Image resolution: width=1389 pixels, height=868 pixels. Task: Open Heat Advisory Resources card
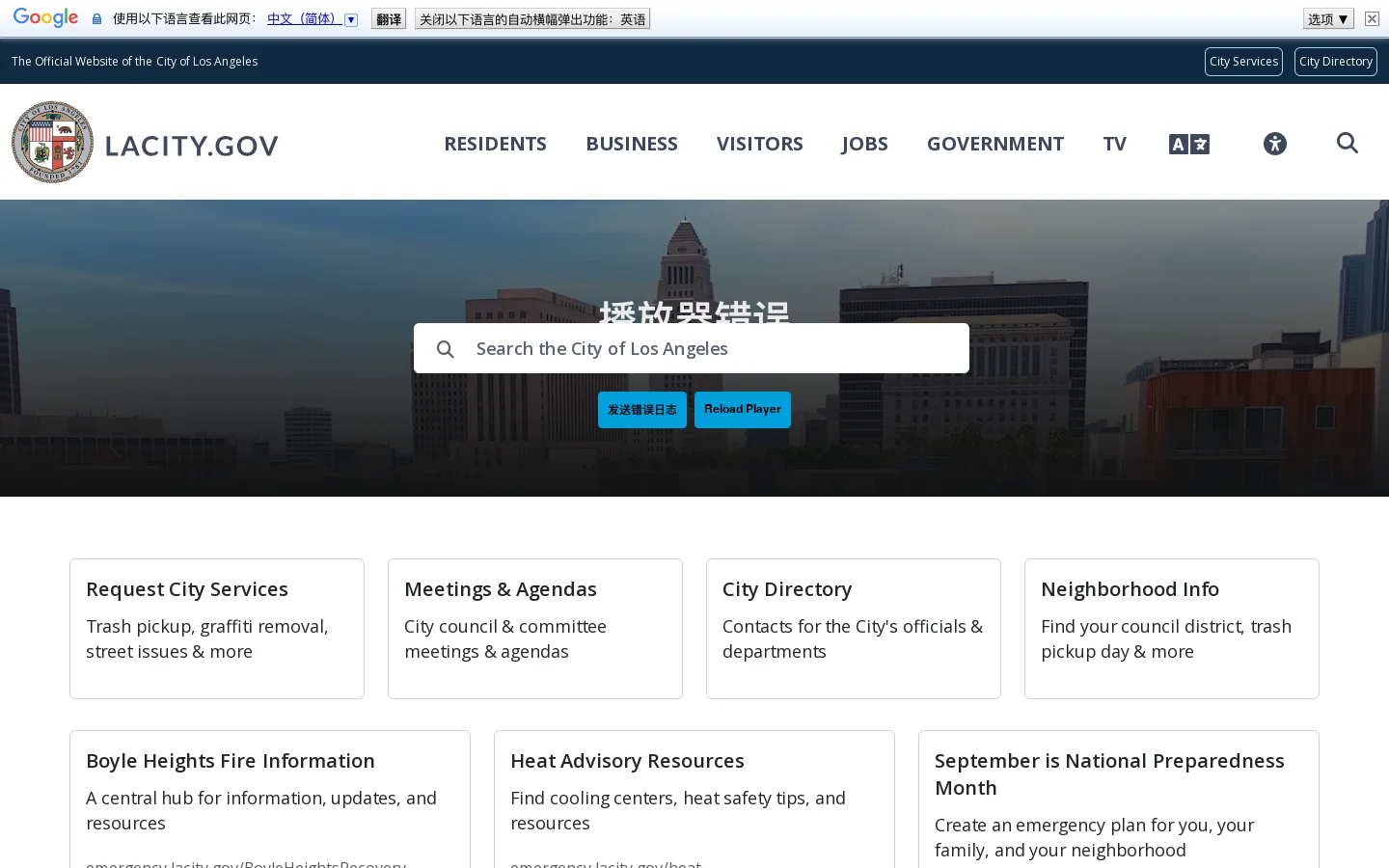point(694,800)
